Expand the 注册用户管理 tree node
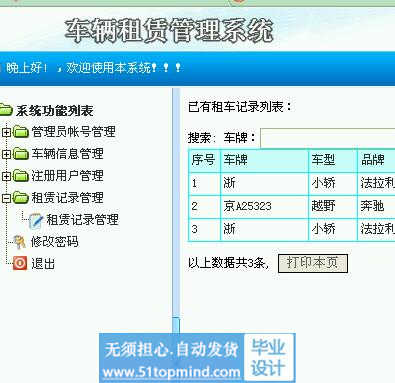The width and height of the screenshot is (395, 383). coord(6,176)
